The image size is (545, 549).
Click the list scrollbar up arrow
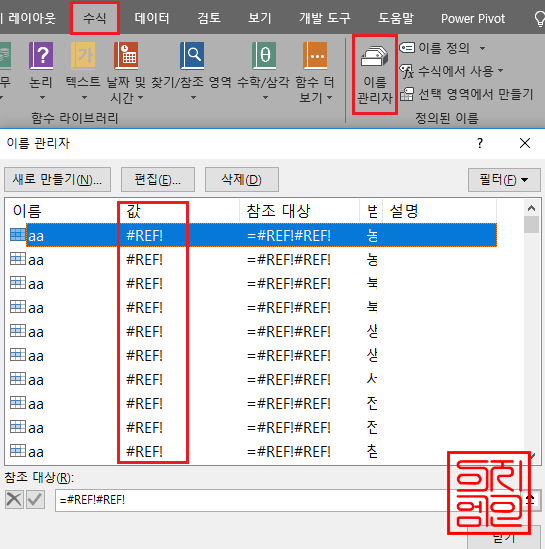(531, 208)
